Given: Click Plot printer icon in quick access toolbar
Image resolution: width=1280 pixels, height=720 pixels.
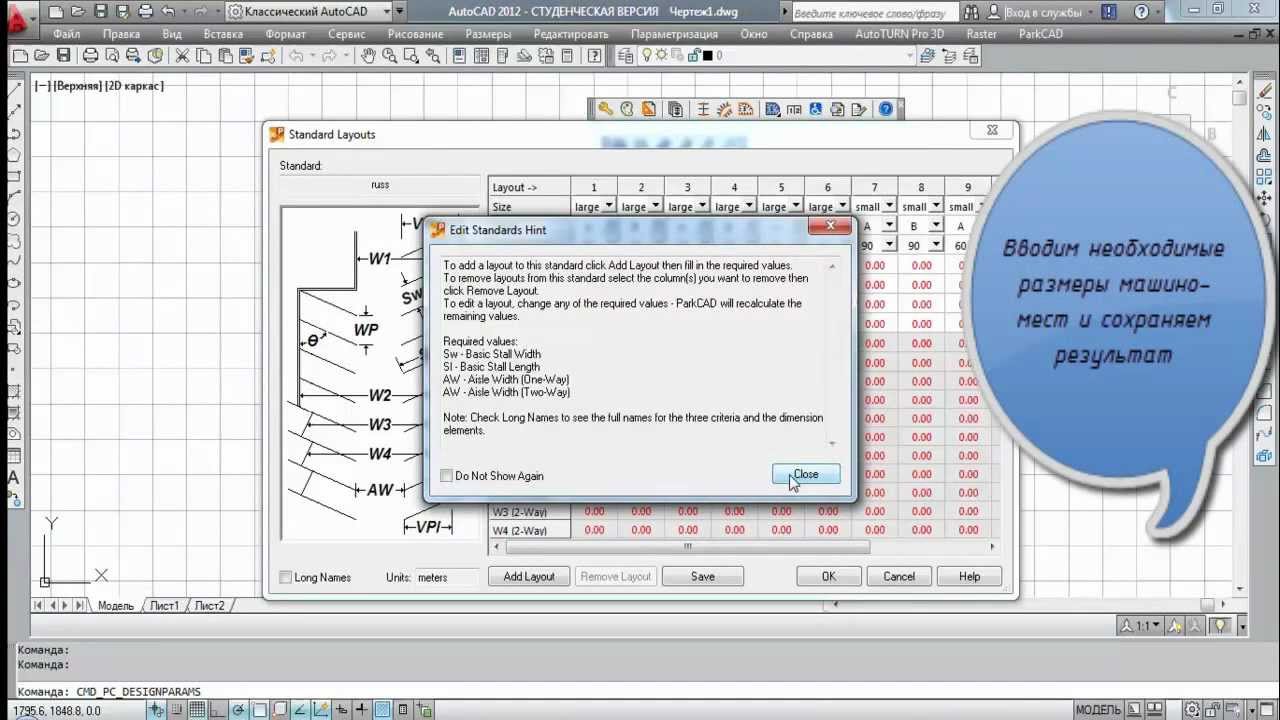Looking at the screenshot, I should [145, 12].
